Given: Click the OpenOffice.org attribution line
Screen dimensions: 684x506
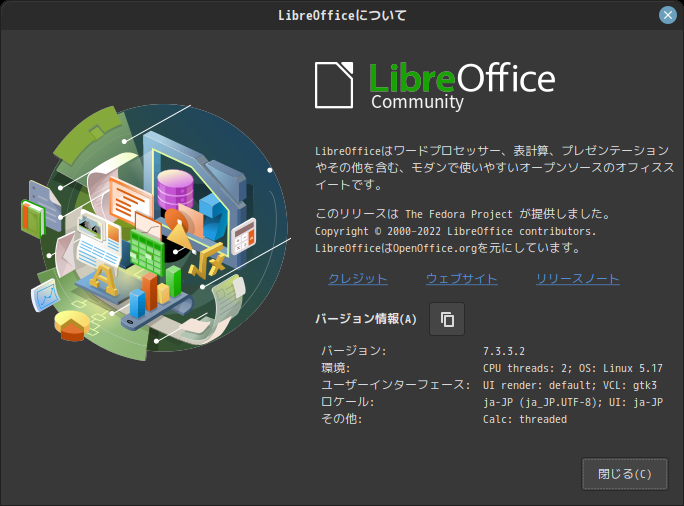Looking at the screenshot, I should (x=448, y=248).
